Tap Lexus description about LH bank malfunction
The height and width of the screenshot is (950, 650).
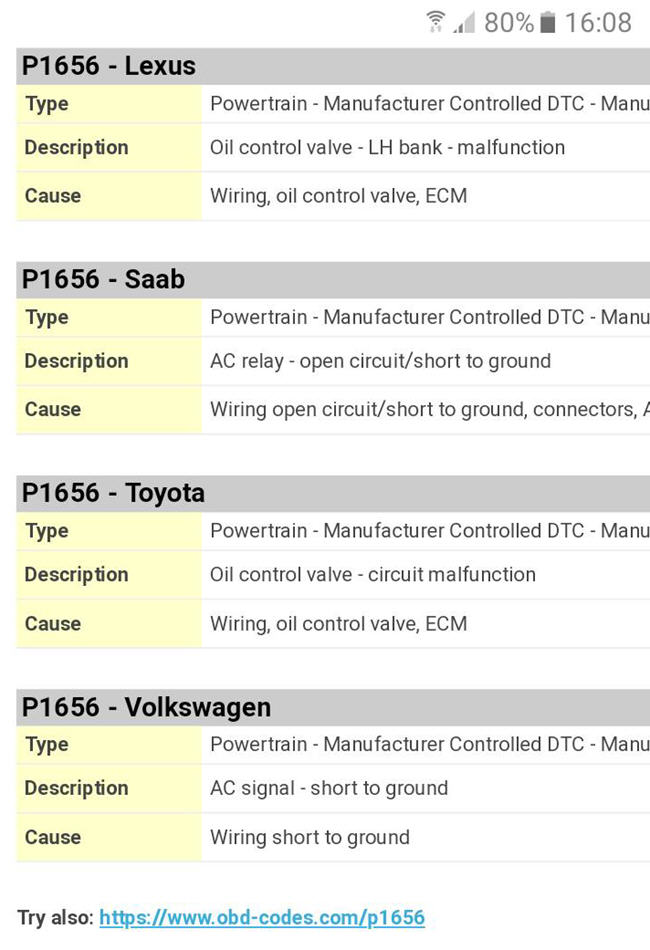(387, 147)
